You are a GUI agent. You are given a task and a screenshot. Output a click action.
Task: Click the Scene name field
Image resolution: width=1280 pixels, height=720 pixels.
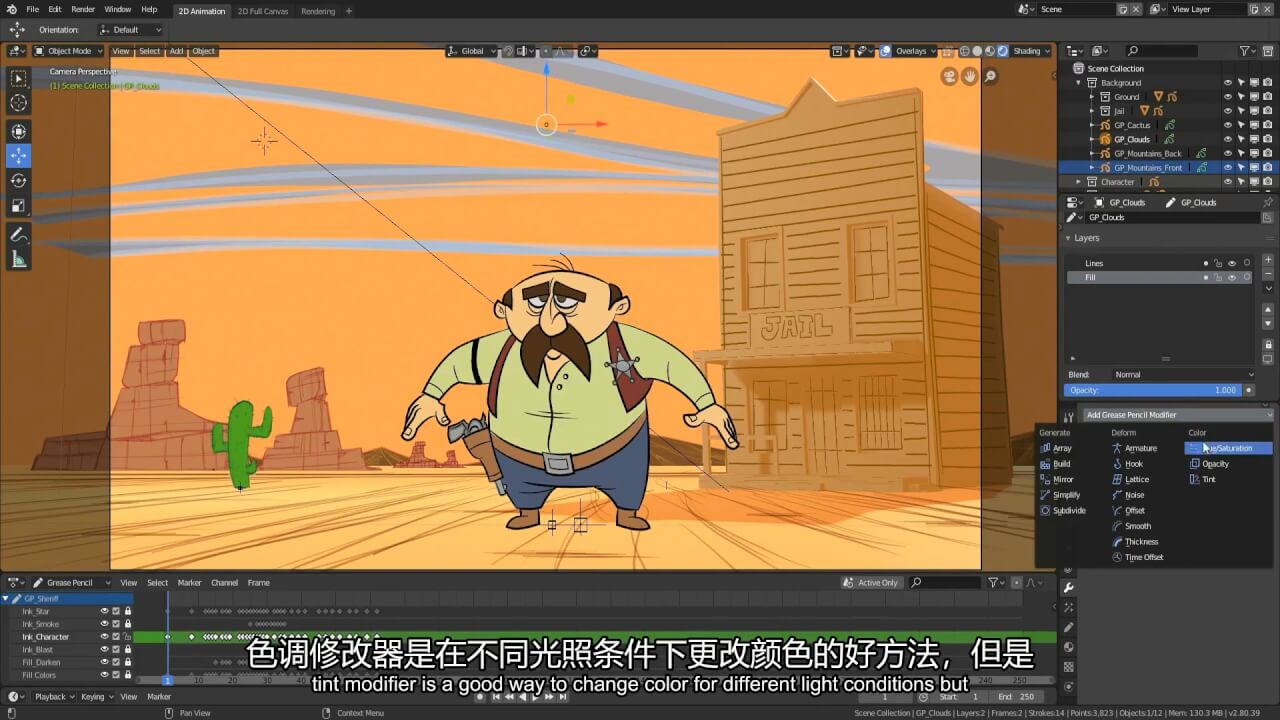[1076, 9]
